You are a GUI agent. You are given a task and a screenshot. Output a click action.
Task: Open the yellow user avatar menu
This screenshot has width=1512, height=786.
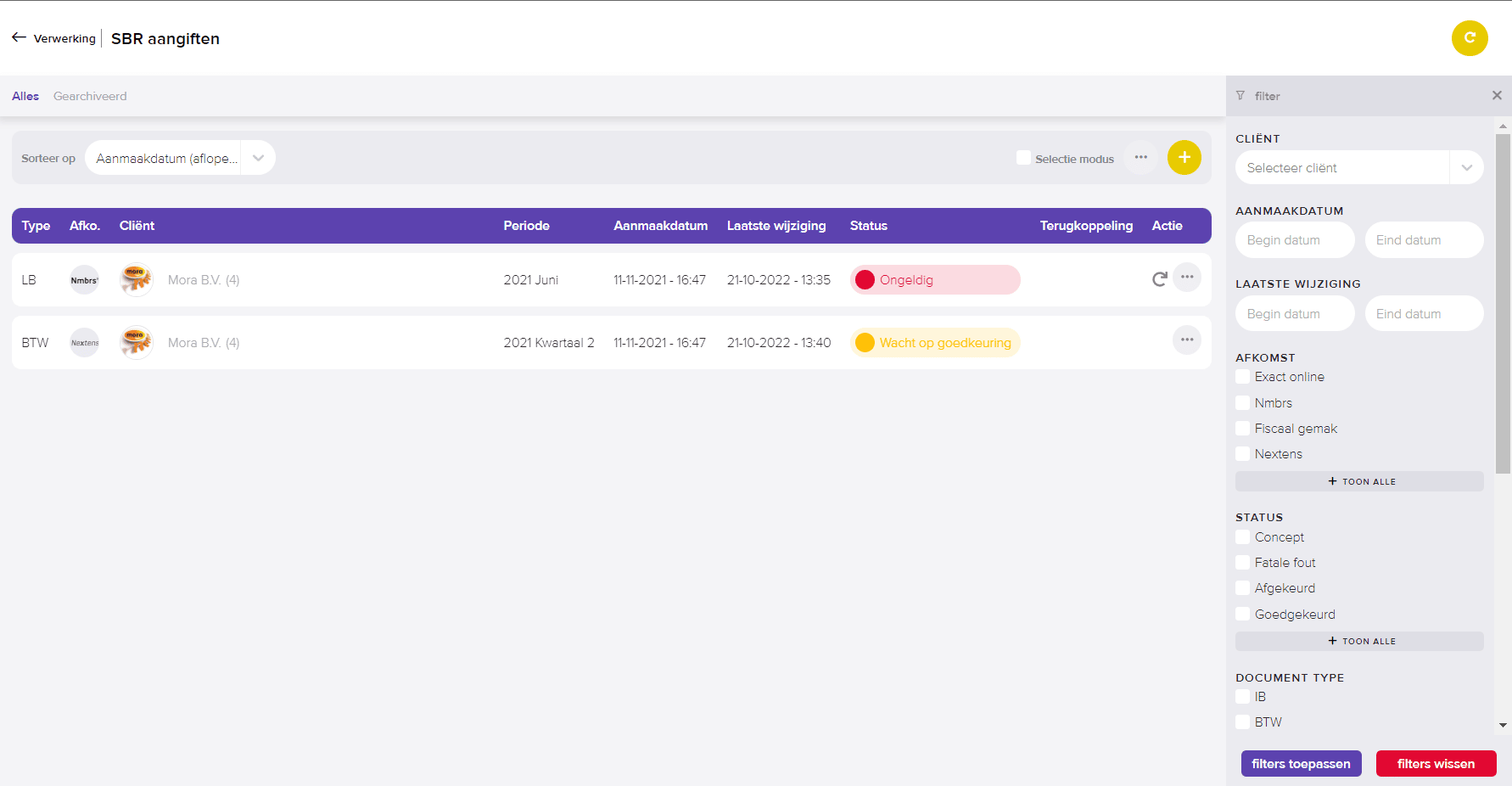[x=1470, y=38]
